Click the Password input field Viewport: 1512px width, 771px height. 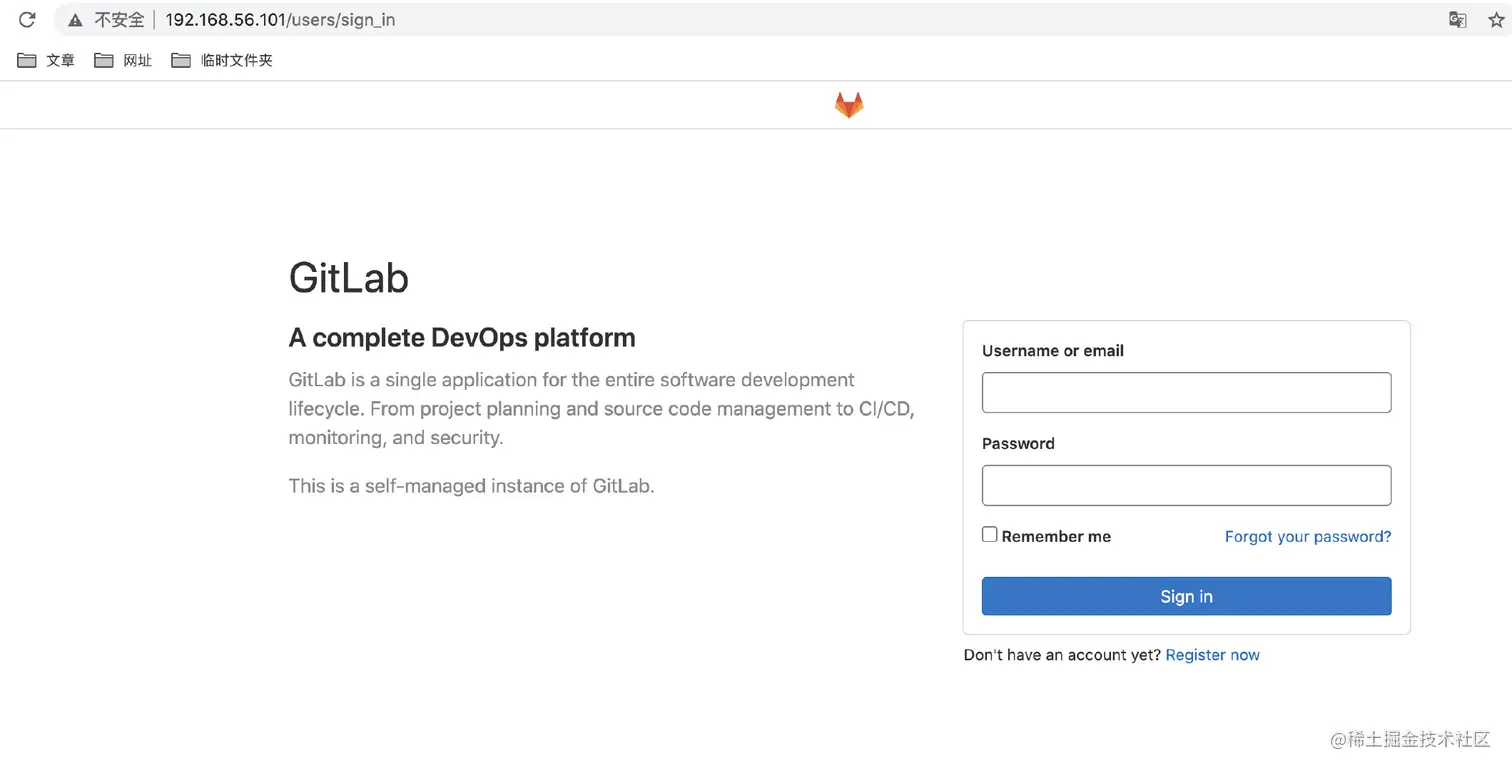1186,485
